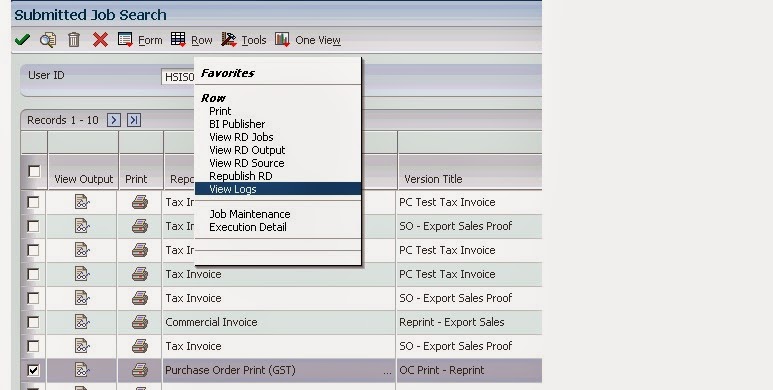Screen dimensions: 773x390
Task: View output icon for OC Print - Reprint row
Action: [x=82, y=370]
